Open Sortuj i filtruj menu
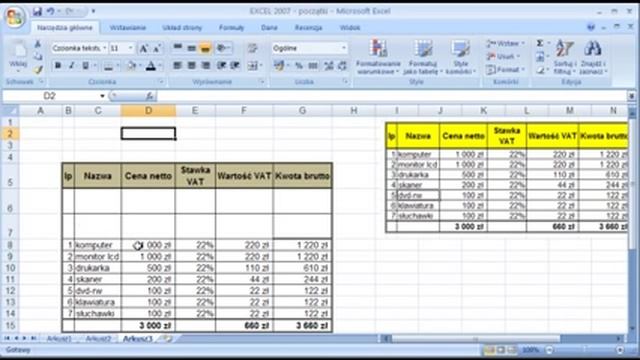Viewport: 640px width, 360px height. pos(565,57)
